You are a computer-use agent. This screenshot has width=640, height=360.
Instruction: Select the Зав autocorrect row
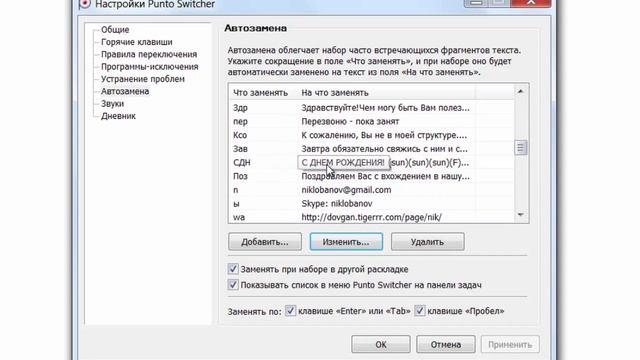pos(371,149)
